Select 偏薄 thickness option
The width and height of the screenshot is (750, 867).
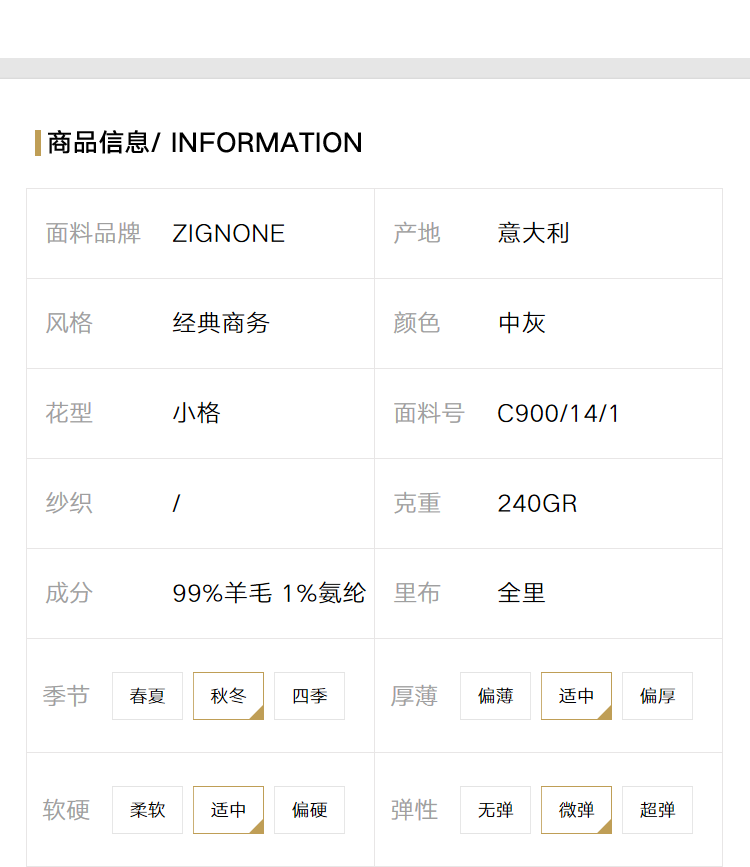pyautogui.click(x=495, y=696)
